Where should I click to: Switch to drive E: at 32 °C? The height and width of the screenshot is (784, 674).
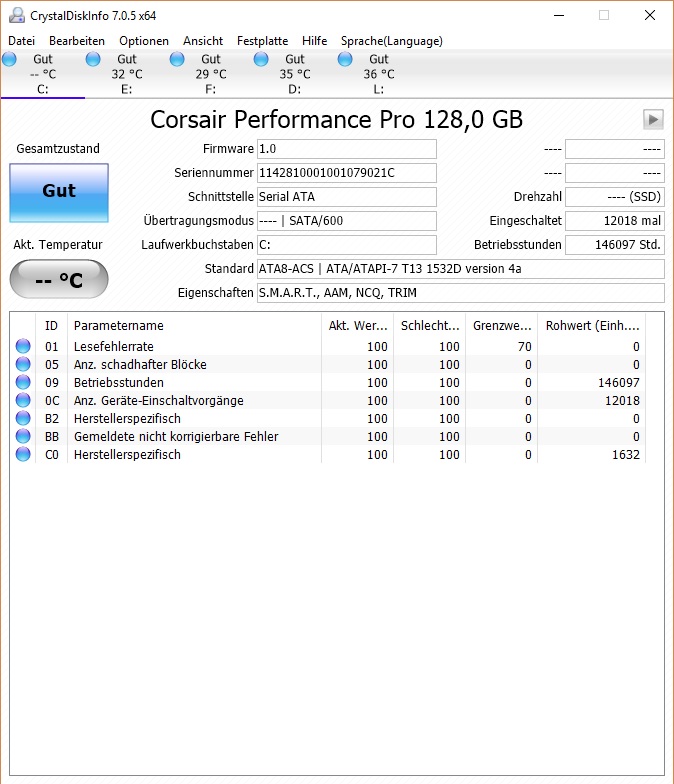126,74
